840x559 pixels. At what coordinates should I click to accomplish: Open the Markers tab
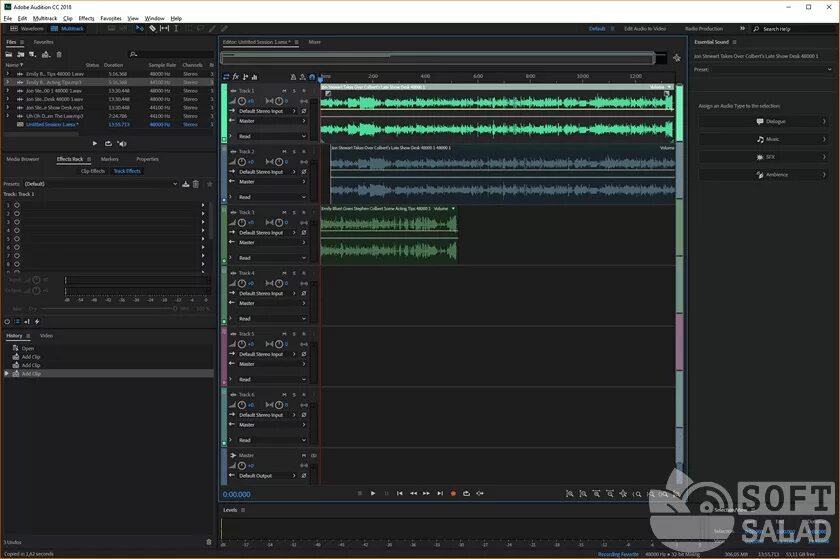pyautogui.click(x=110, y=159)
